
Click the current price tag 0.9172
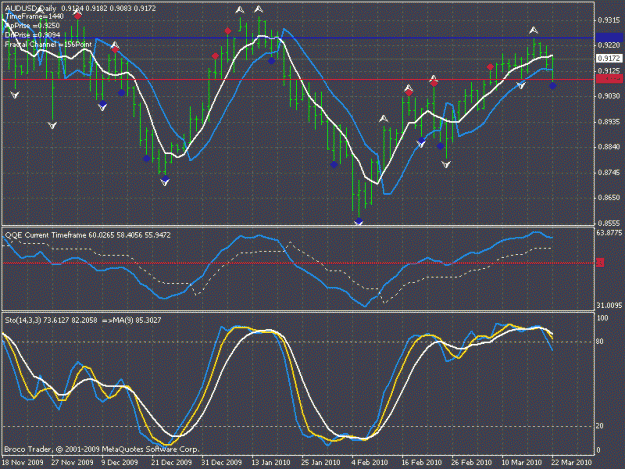[609, 58]
